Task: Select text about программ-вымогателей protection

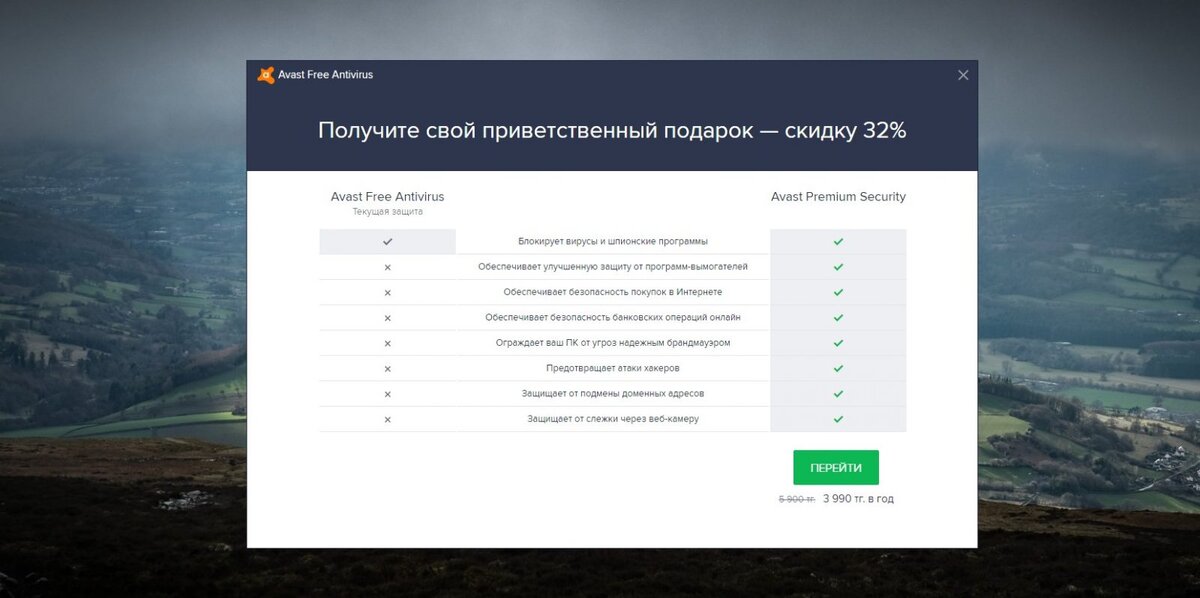Action: 613,267
